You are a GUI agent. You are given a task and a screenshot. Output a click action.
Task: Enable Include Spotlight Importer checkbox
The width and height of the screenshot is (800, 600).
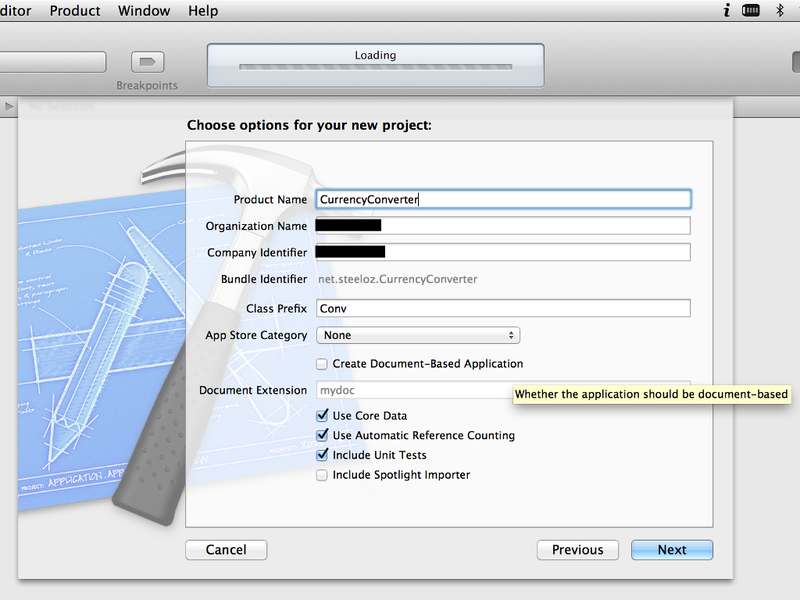point(322,475)
